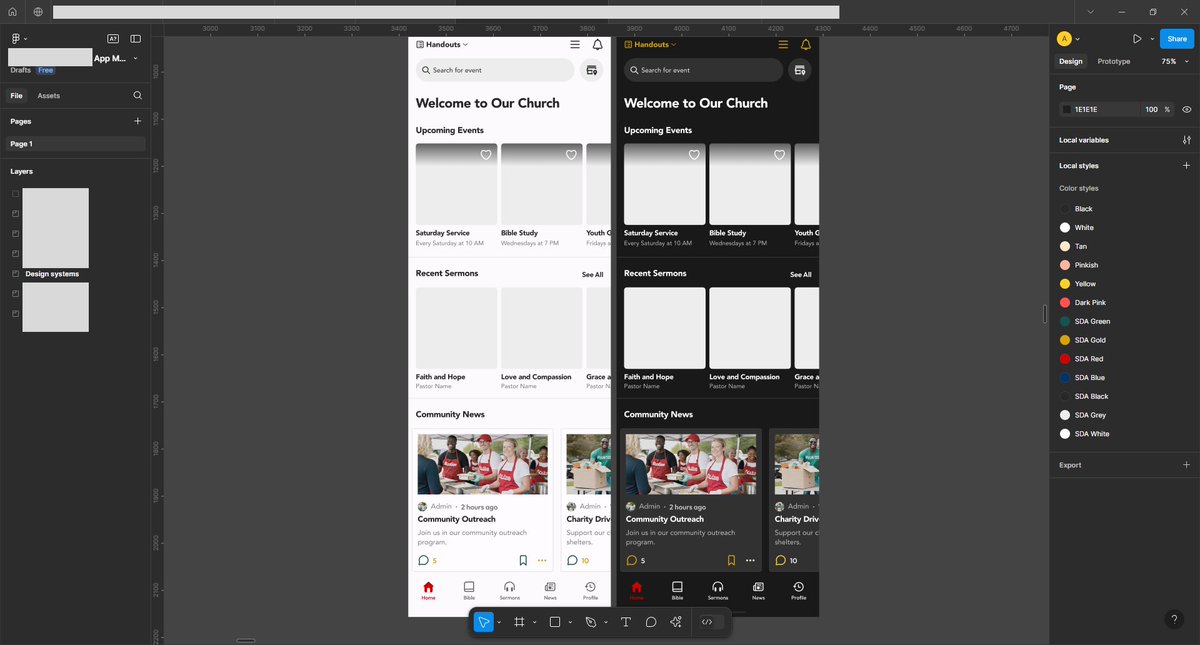Screen dimensions: 1200x645
Task: Open the user avatar account menu
Action: (1068, 39)
